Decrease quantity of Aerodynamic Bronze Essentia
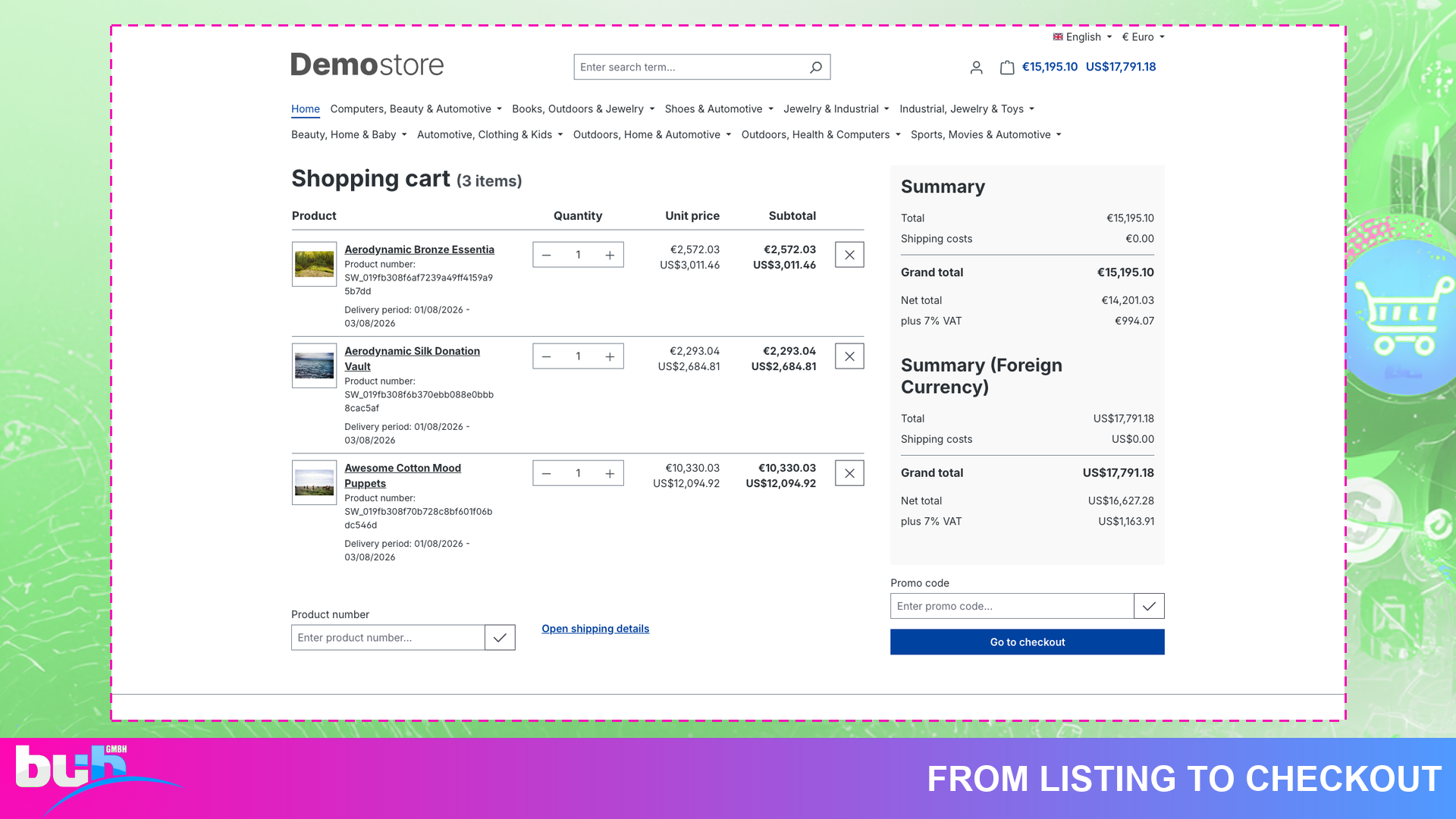Viewport: 1456px width, 819px height. 546,255
